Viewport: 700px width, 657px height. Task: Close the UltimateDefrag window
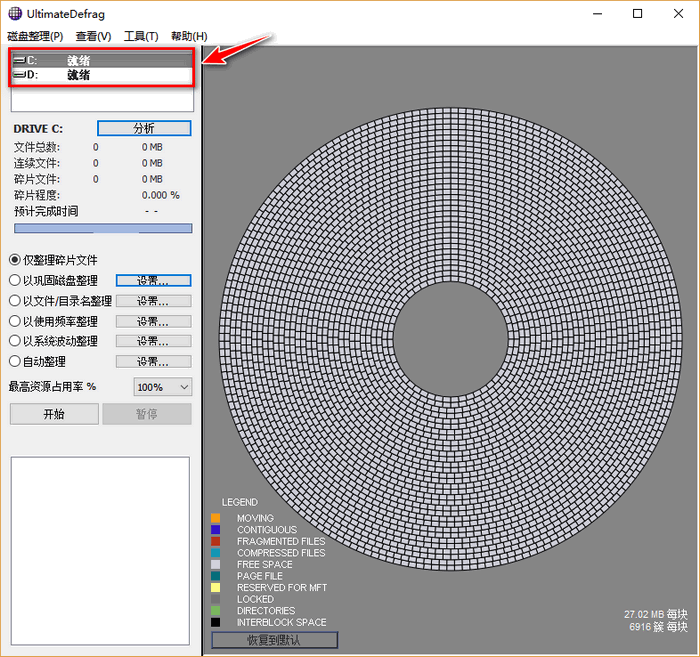tap(679, 13)
